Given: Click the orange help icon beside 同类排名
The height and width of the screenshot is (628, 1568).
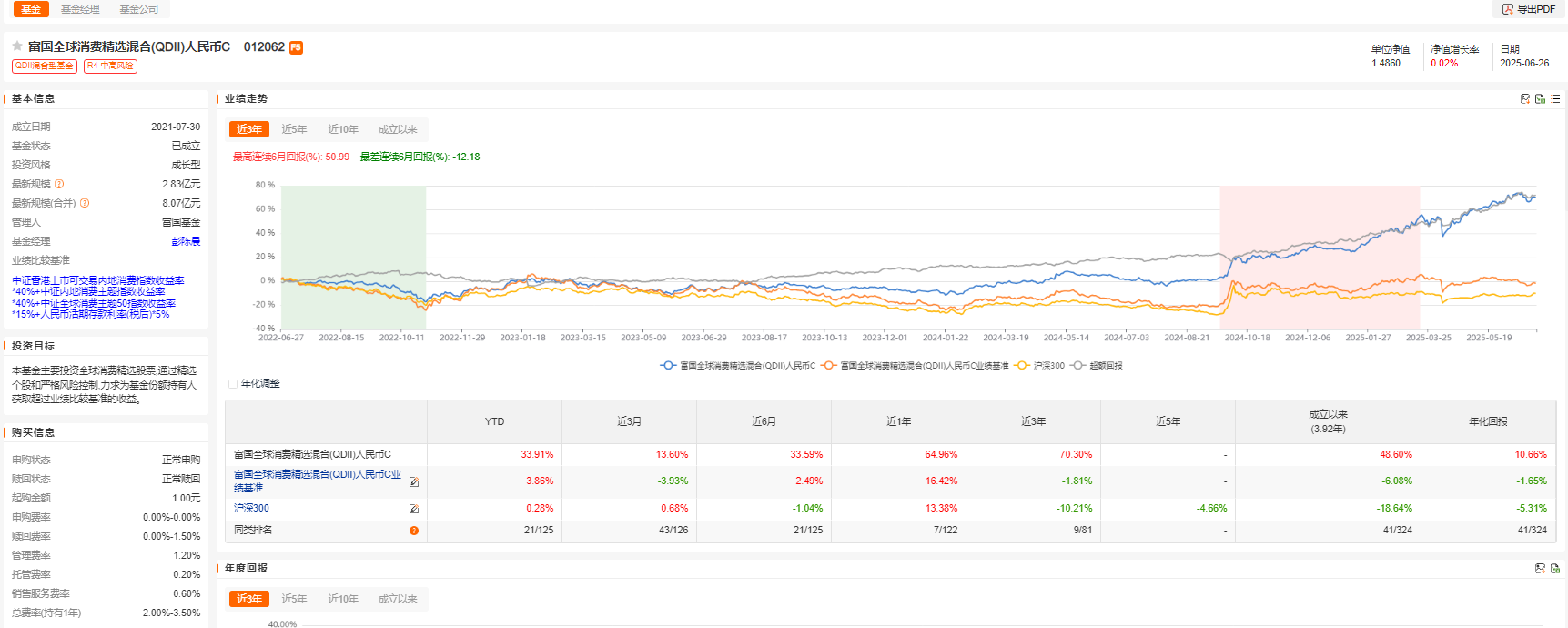Looking at the screenshot, I should 414,531.
